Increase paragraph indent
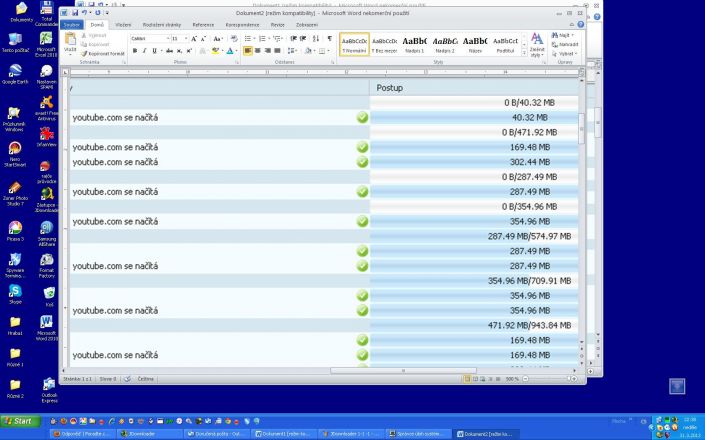 pyautogui.click(x=303, y=39)
